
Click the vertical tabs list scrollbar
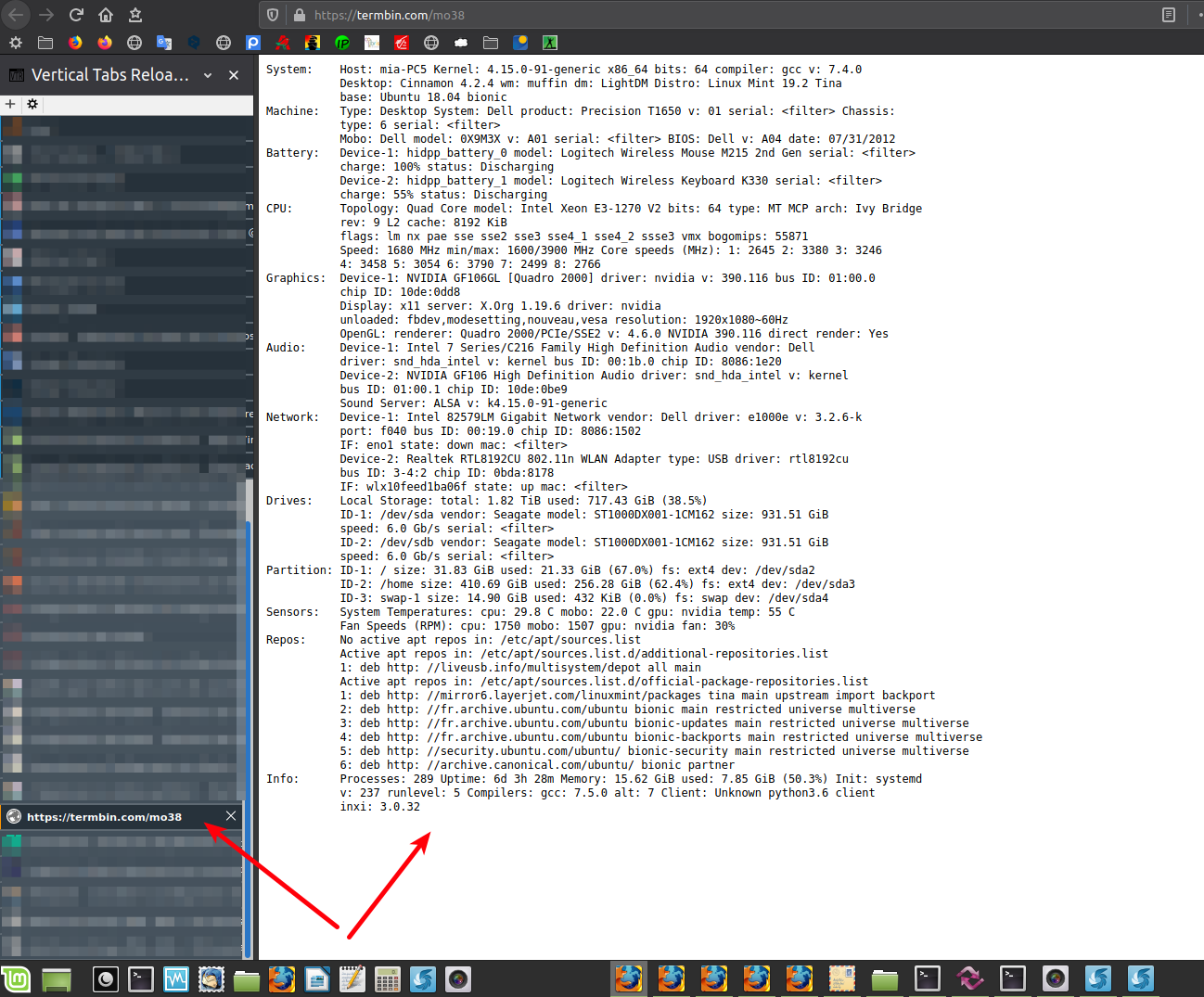[249, 737]
